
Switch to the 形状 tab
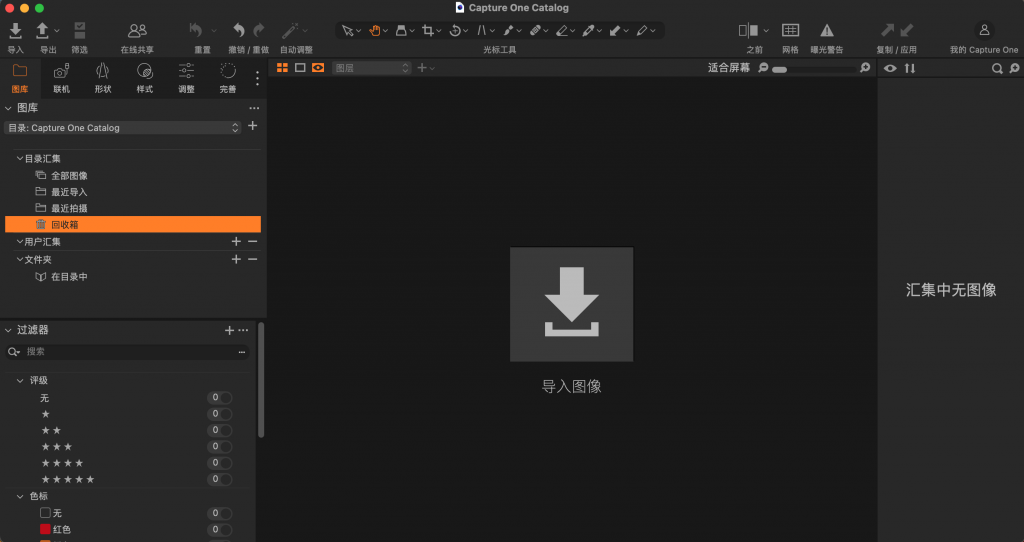click(x=103, y=78)
